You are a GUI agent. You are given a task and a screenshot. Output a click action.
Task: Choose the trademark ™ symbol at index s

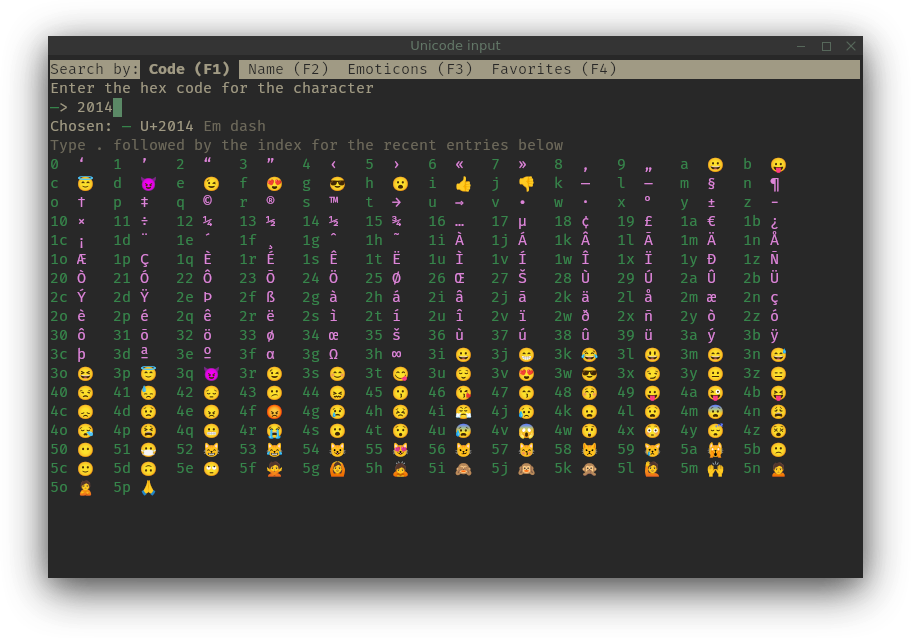[333, 200]
